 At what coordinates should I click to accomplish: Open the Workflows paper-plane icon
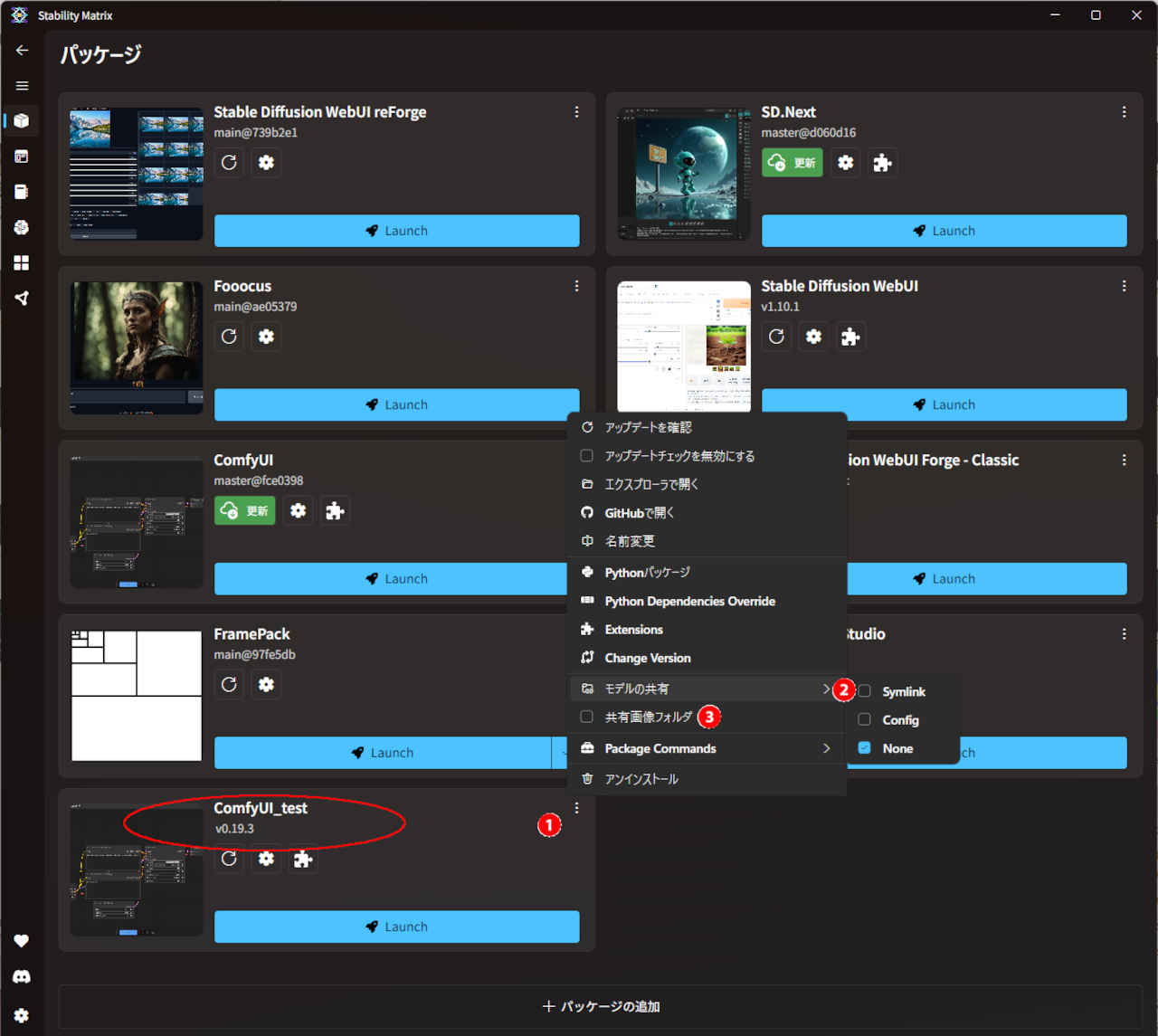tap(22, 298)
